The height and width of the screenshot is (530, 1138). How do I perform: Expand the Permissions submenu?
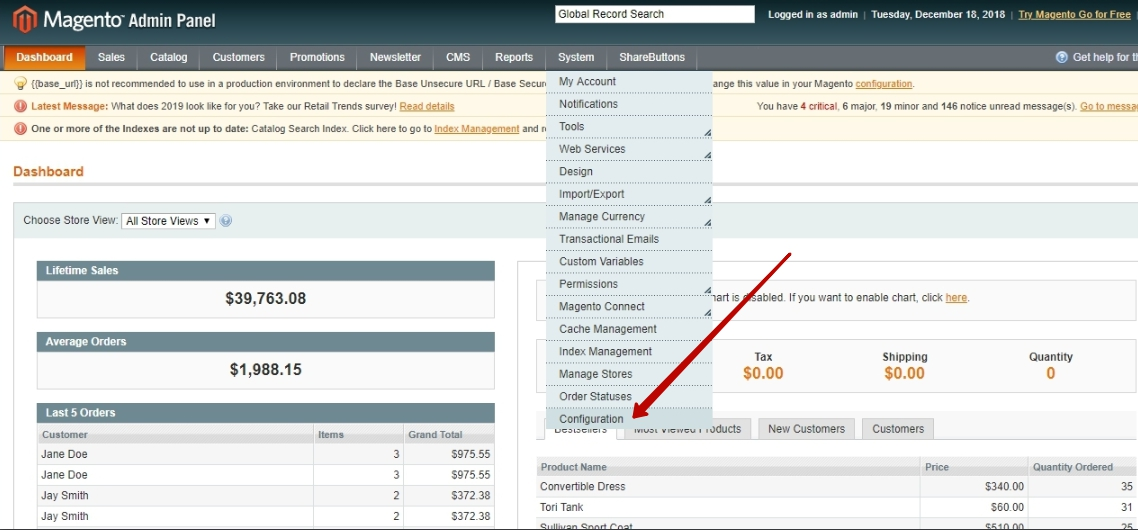(629, 284)
